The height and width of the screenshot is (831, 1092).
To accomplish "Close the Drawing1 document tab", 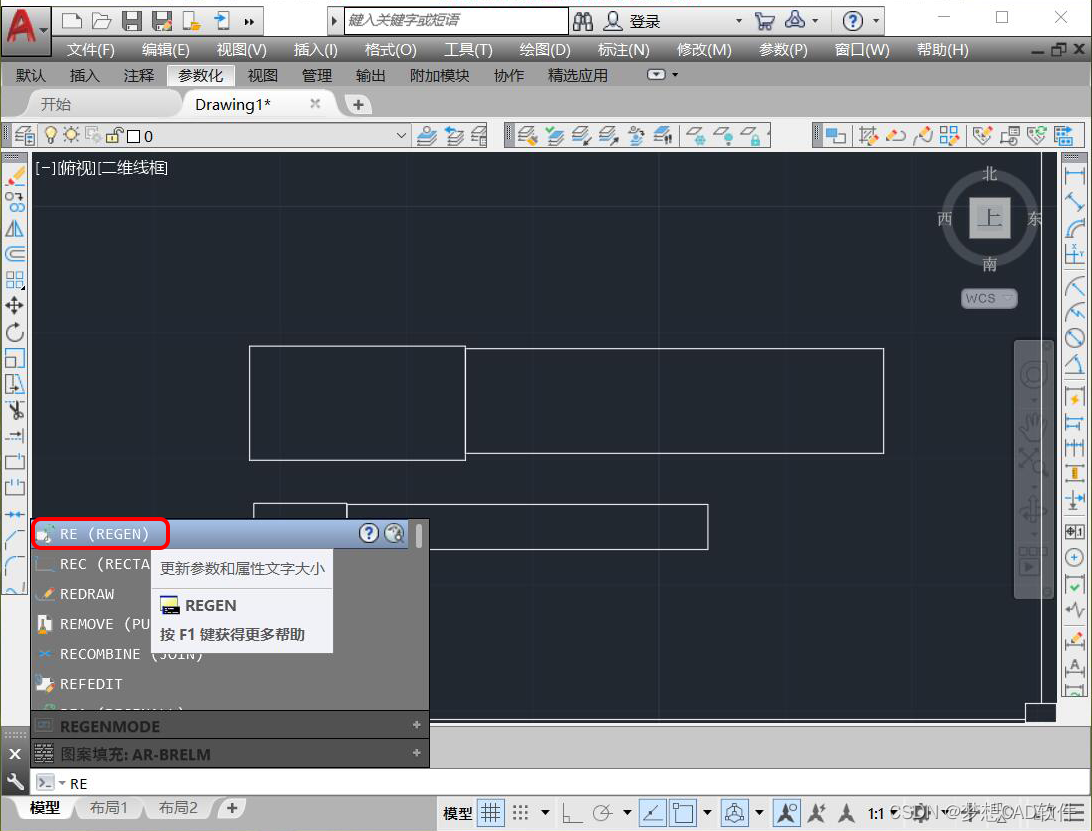I will 315,104.
